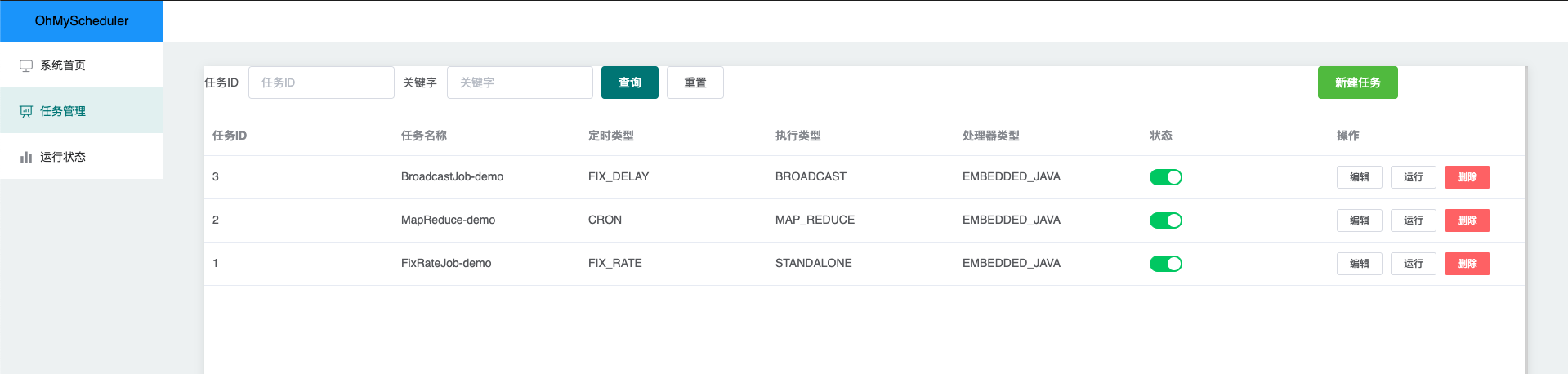Image resolution: width=1568 pixels, height=374 pixels.
Task: Open 运行状态 menu item
Action: (82, 157)
